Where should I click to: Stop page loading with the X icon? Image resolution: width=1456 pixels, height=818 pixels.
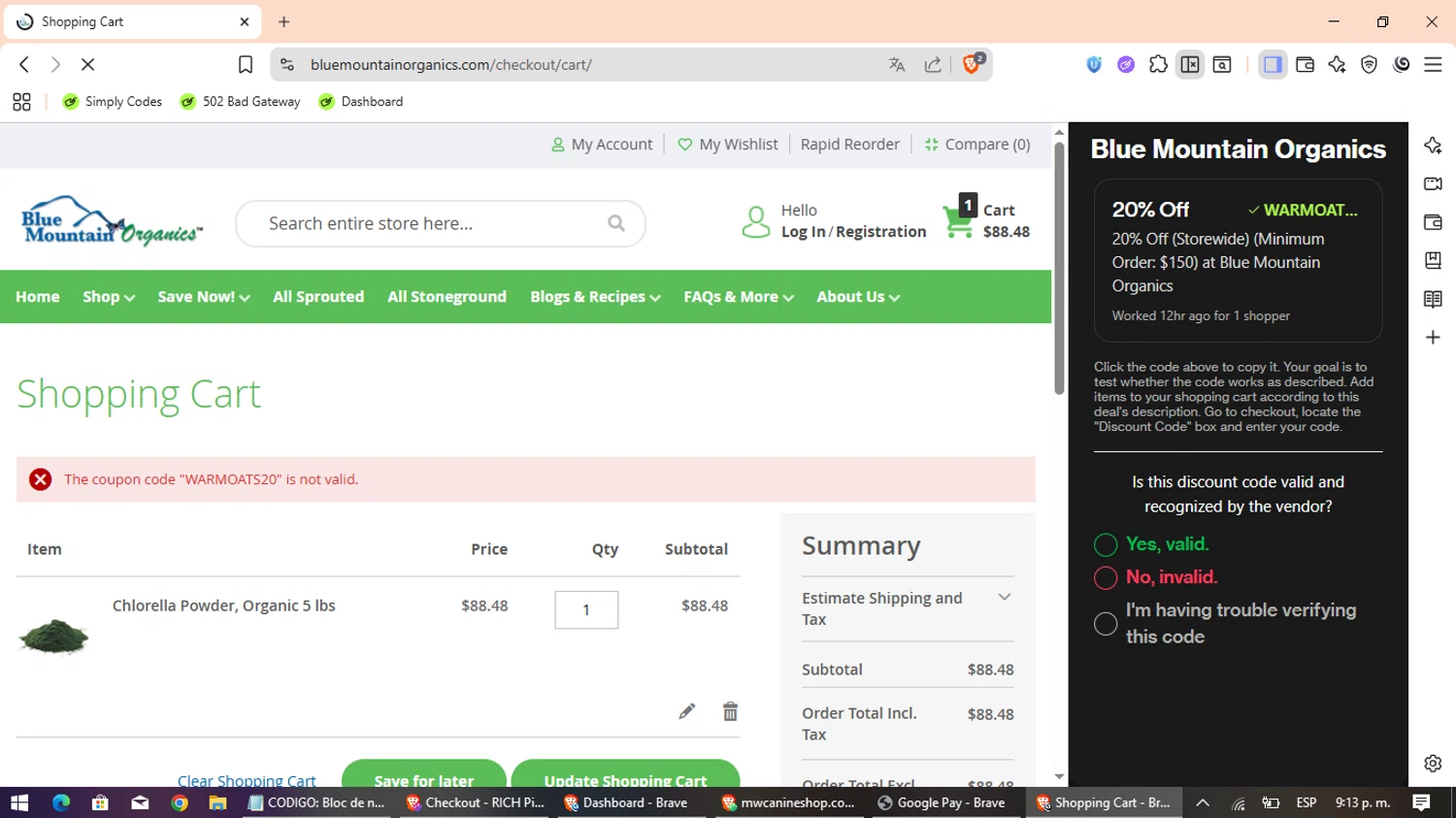click(87, 65)
